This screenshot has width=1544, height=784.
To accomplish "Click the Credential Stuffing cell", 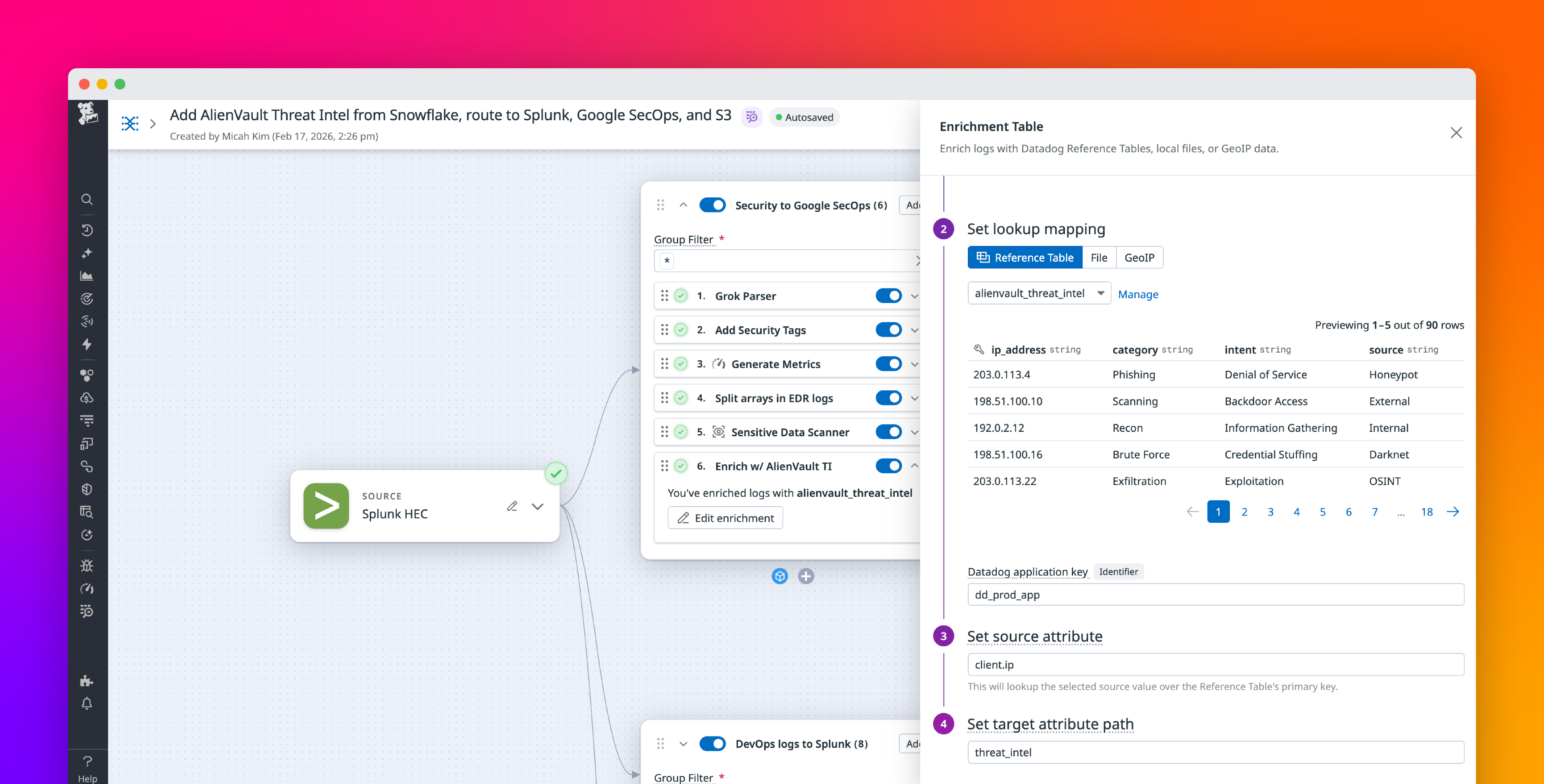I will point(1271,454).
